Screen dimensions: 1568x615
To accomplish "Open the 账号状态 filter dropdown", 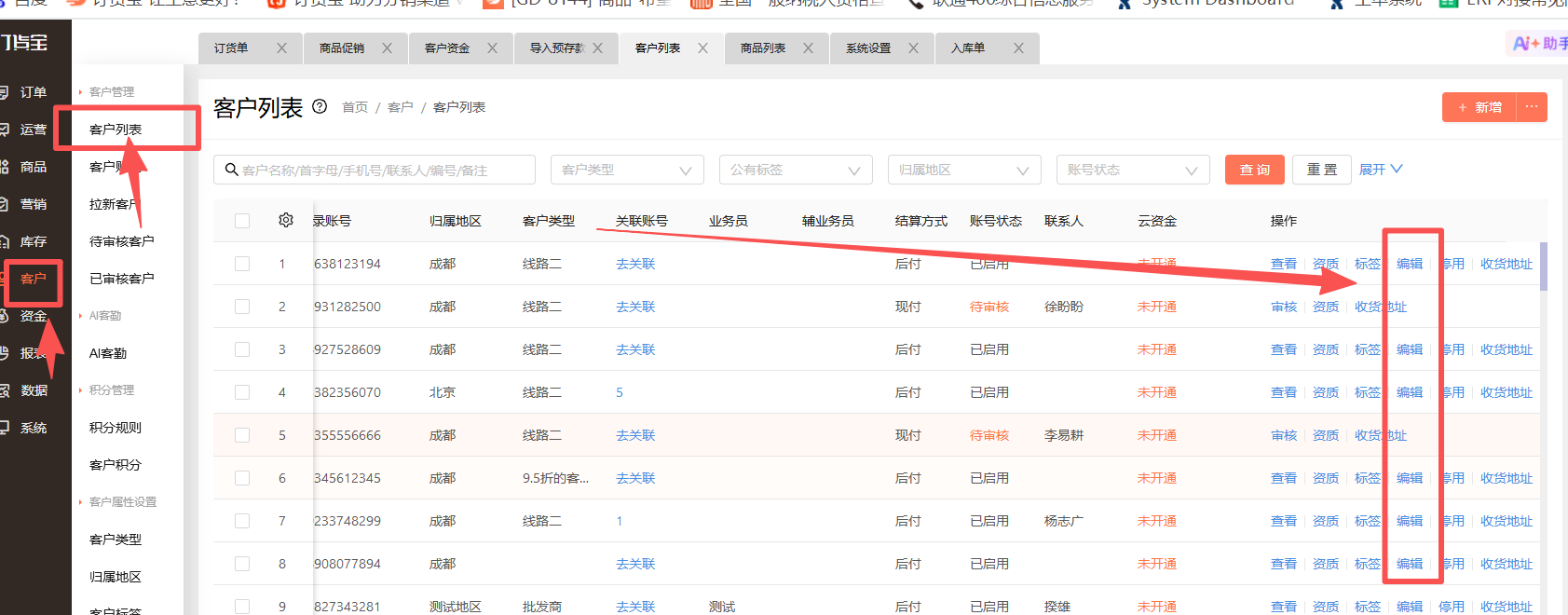I will [x=1133, y=170].
